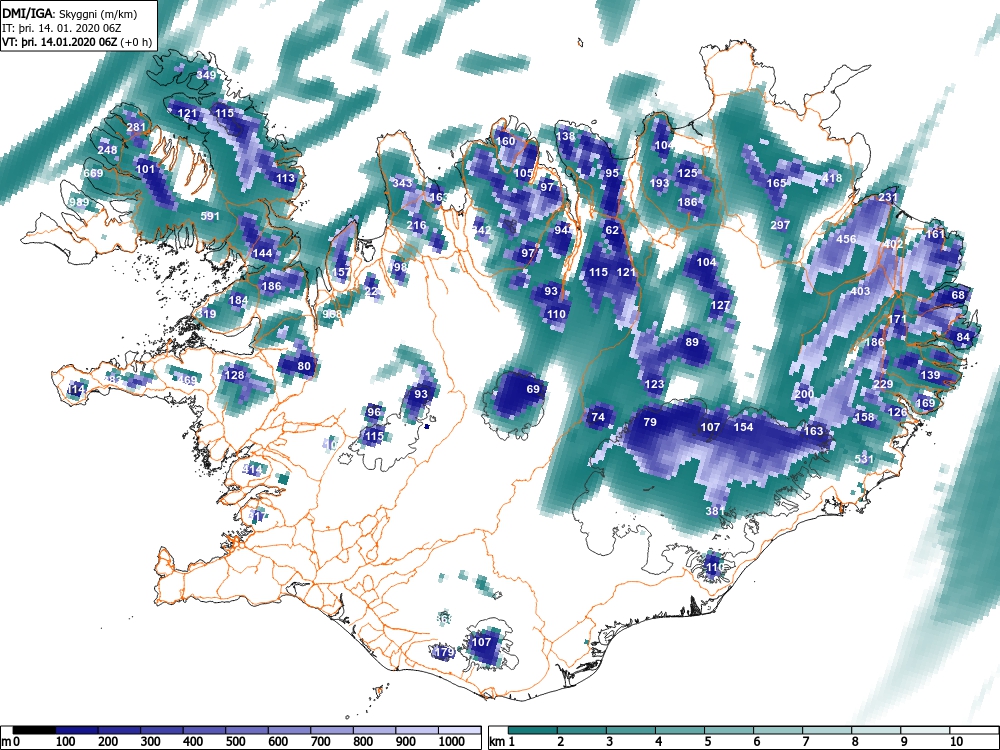Click the '68' visibility value on the map
This screenshot has width=1000, height=750.
click(x=958, y=295)
